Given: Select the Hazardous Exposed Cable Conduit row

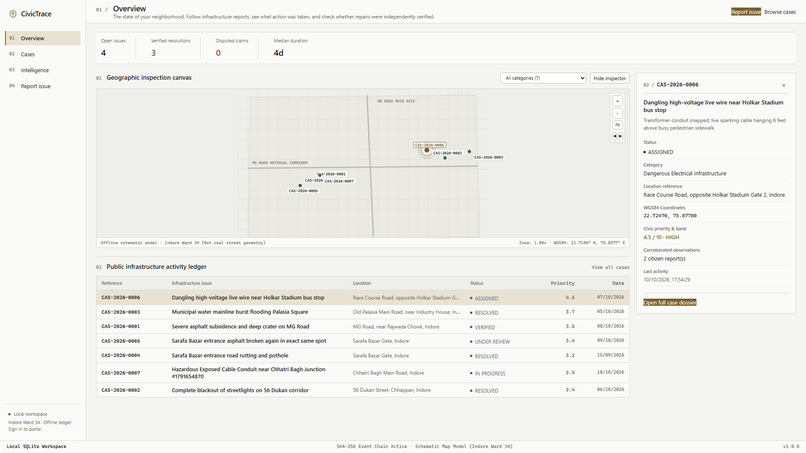Looking at the screenshot, I should click(x=362, y=372).
